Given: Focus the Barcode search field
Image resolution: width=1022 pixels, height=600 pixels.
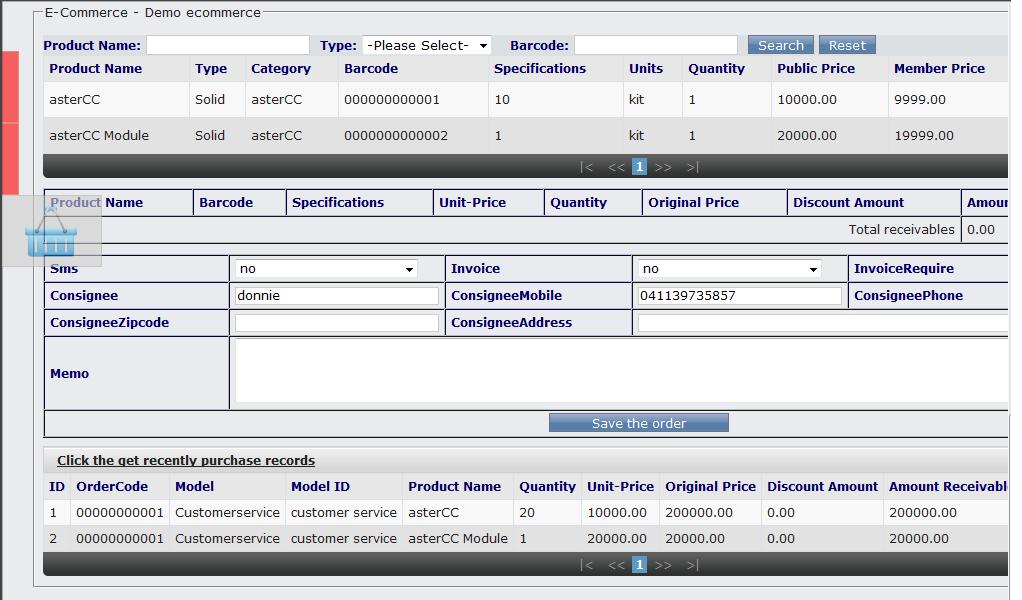Looking at the screenshot, I should (x=656, y=46).
